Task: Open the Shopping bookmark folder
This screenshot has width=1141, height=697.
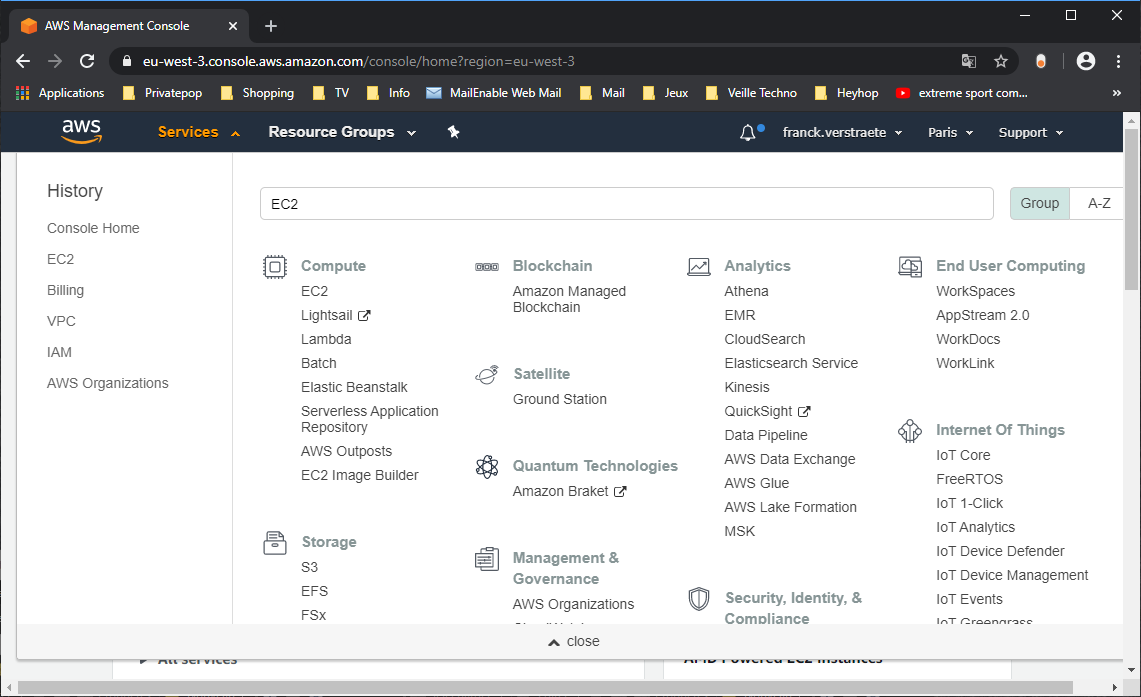Action: click(257, 93)
